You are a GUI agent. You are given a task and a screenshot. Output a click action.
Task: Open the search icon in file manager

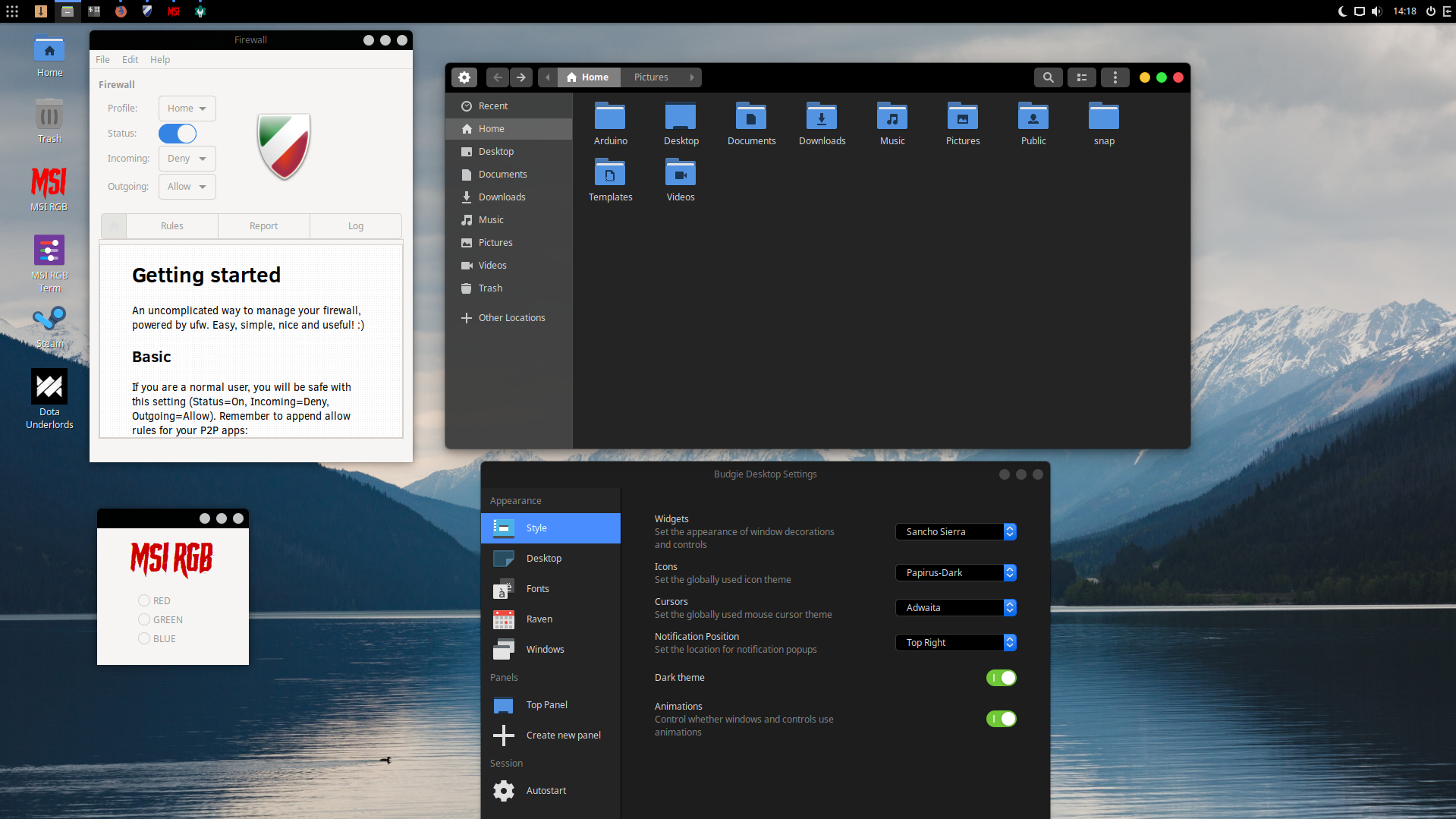pyautogui.click(x=1048, y=77)
